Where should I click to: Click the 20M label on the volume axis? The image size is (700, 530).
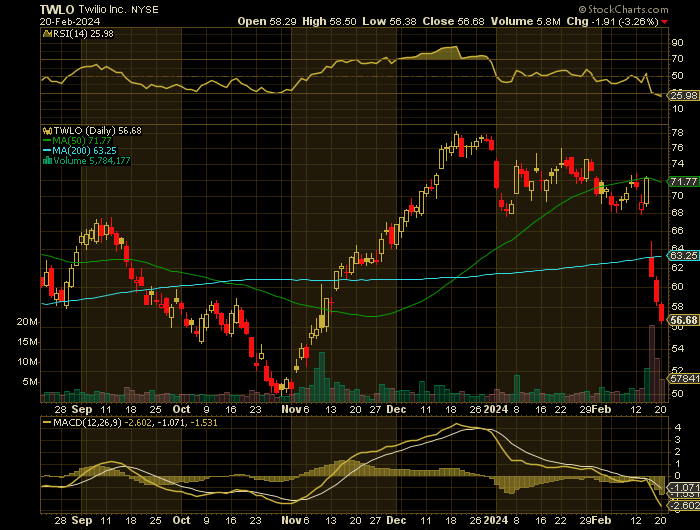click(x=27, y=322)
